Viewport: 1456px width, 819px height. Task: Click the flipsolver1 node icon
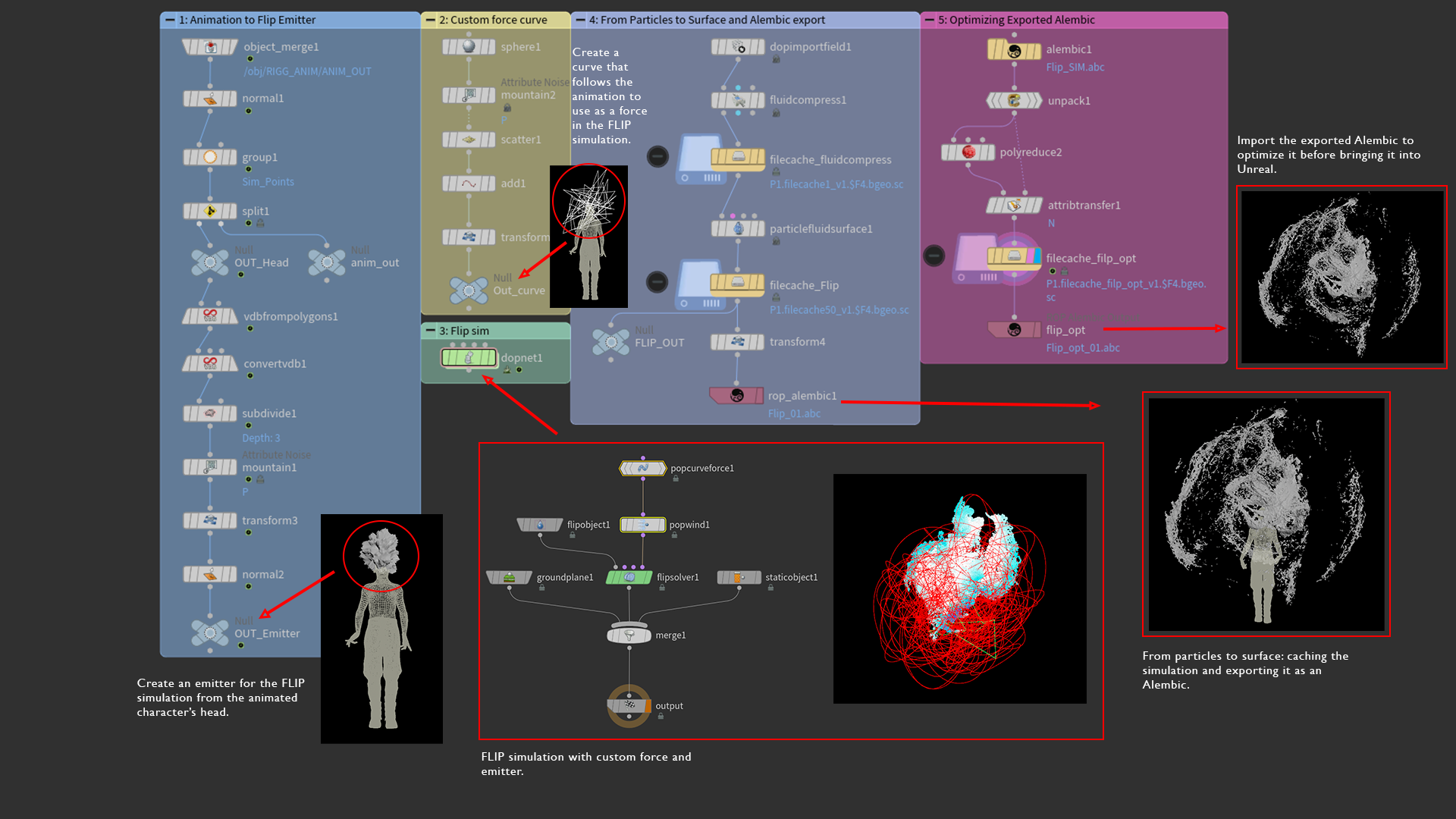[629, 577]
